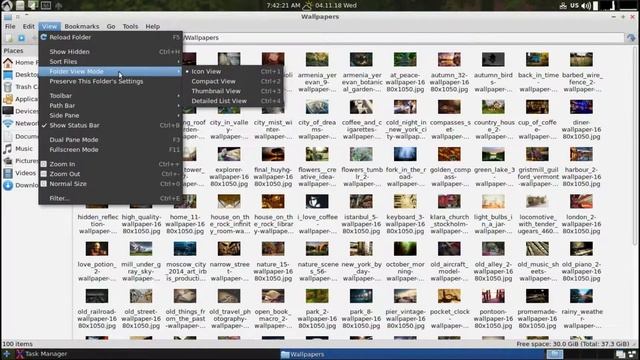Screen dimensions: 640x360
Task: Expand Folder View Mode submenu
Action: pos(110,71)
